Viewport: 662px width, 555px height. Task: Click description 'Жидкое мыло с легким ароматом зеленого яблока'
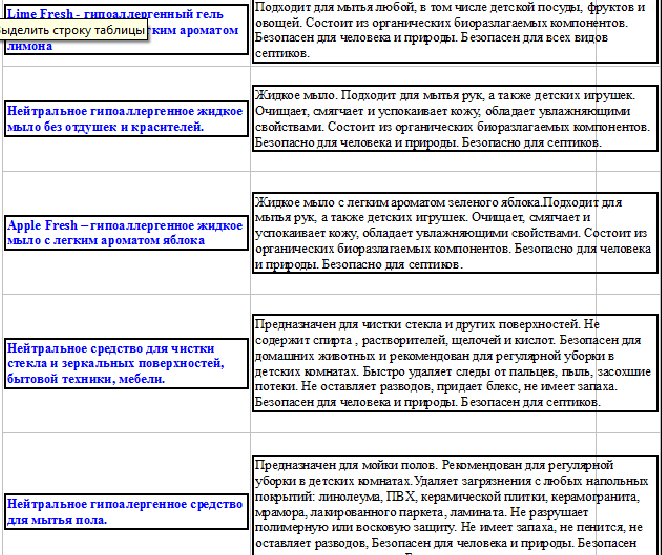pyautogui.click(x=455, y=233)
